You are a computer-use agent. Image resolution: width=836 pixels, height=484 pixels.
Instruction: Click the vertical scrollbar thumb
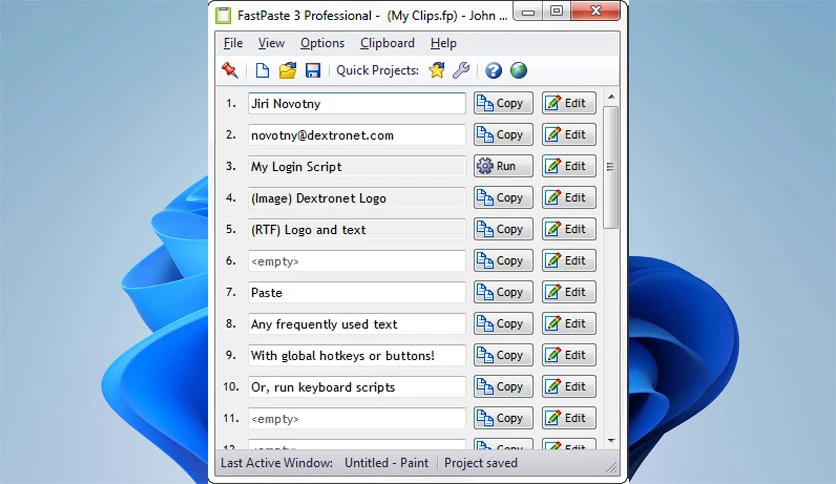(611, 167)
